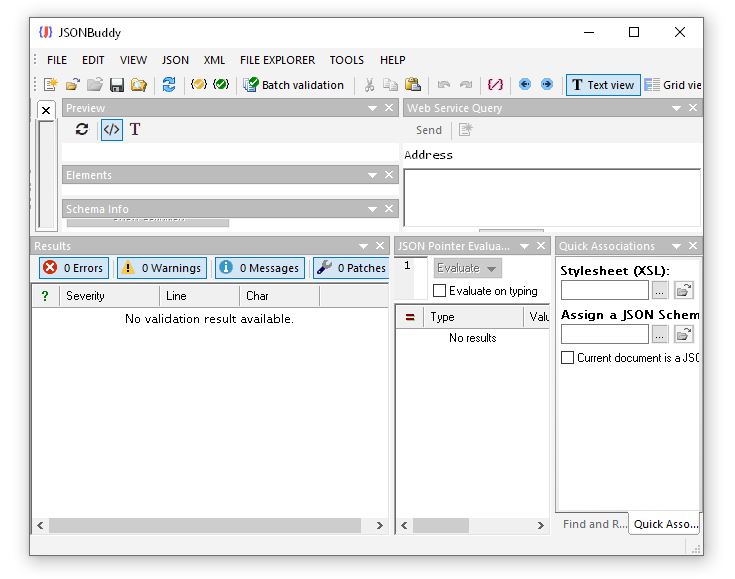Click the text T icon in Preview panel
Viewport: 735px width, 579px height.
[x=135, y=129]
